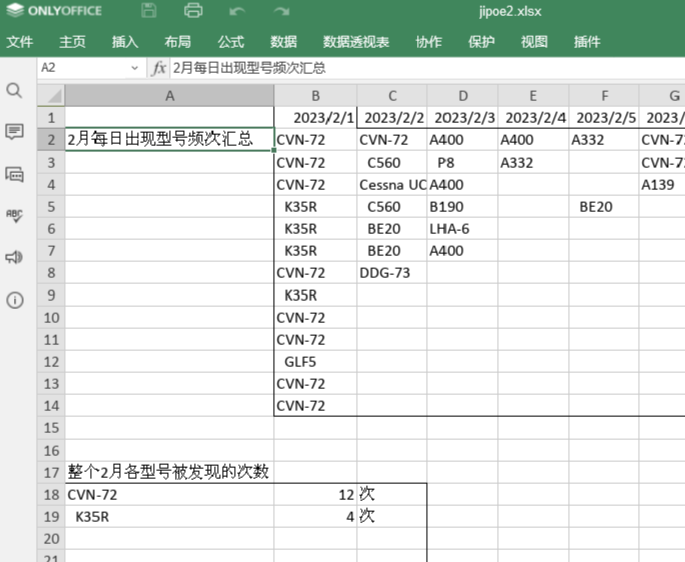Image resolution: width=685 pixels, height=562 pixels.
Task: Select the P8 cell
Action: click(x=463, y=163)
